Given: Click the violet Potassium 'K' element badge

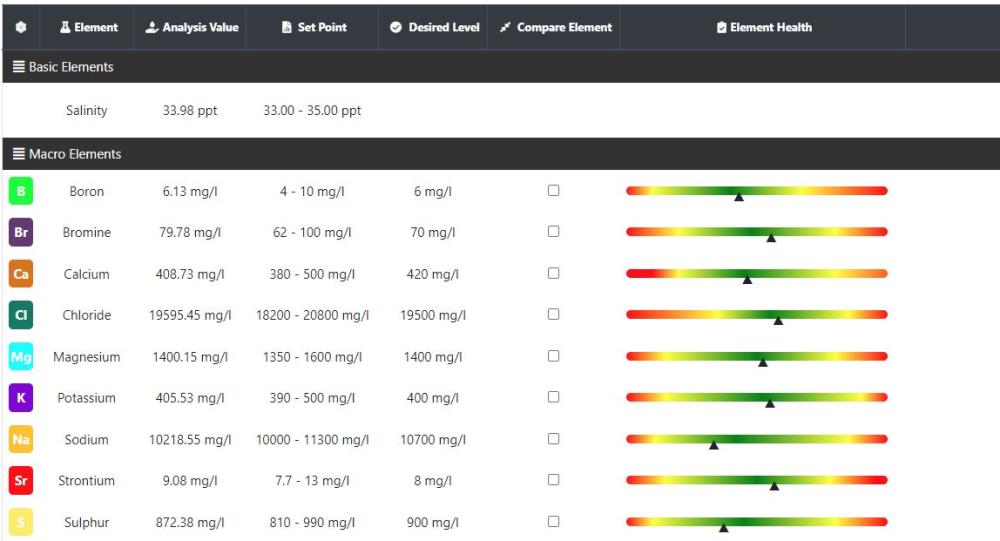Looking at the screenshot, I should [x=21, y=398].
